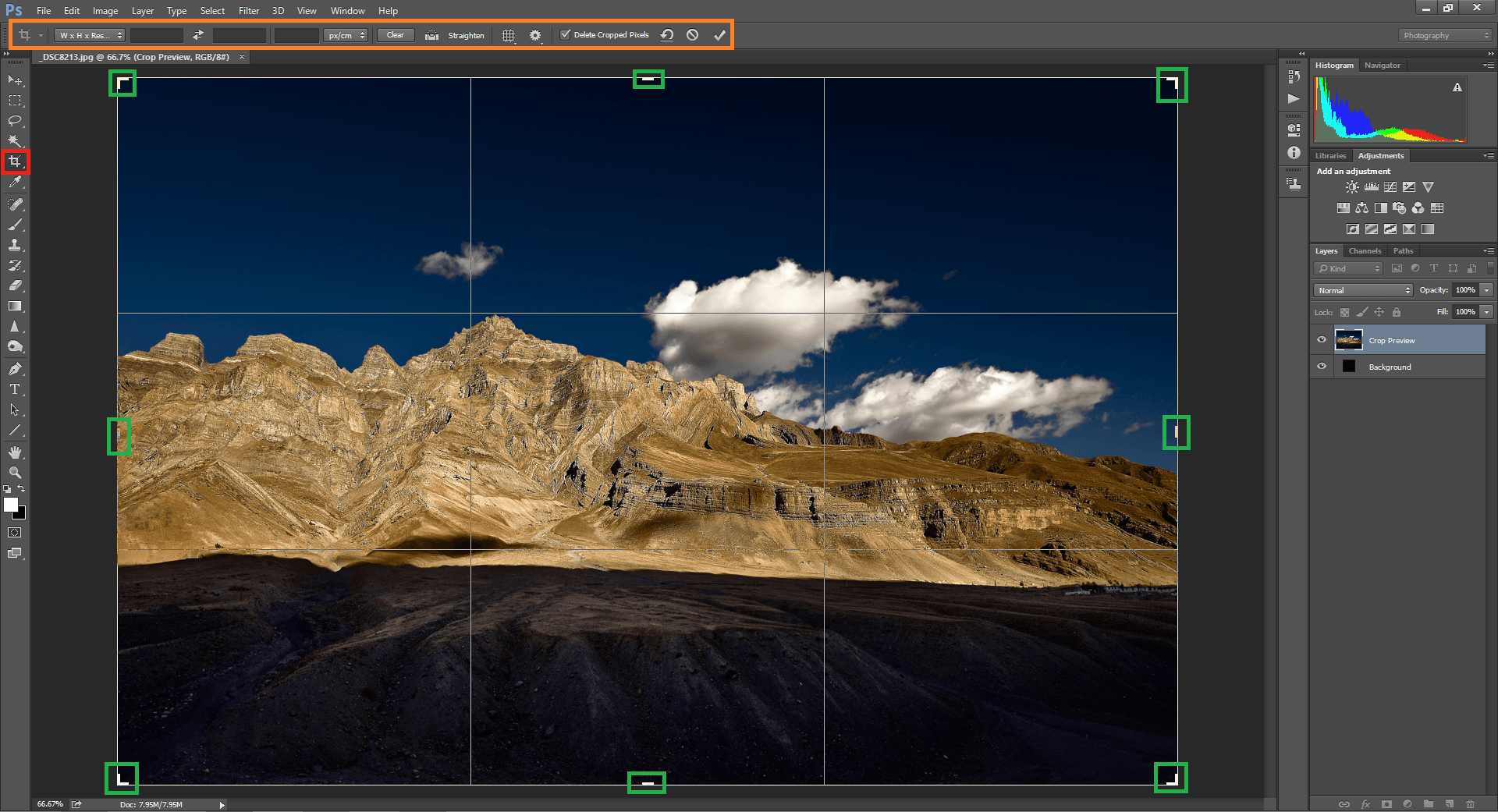Click the Straighten tool icon
The image size is (1498, 812).
(432, 35)
